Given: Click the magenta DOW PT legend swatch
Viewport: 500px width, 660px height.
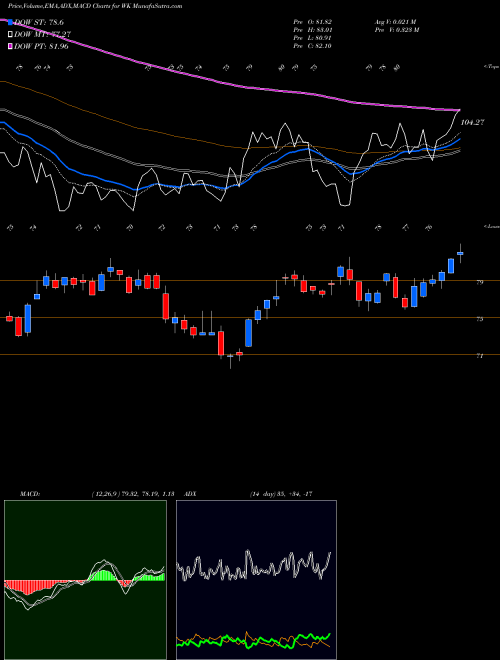Looking at the screenshot, I should point(11,46).
